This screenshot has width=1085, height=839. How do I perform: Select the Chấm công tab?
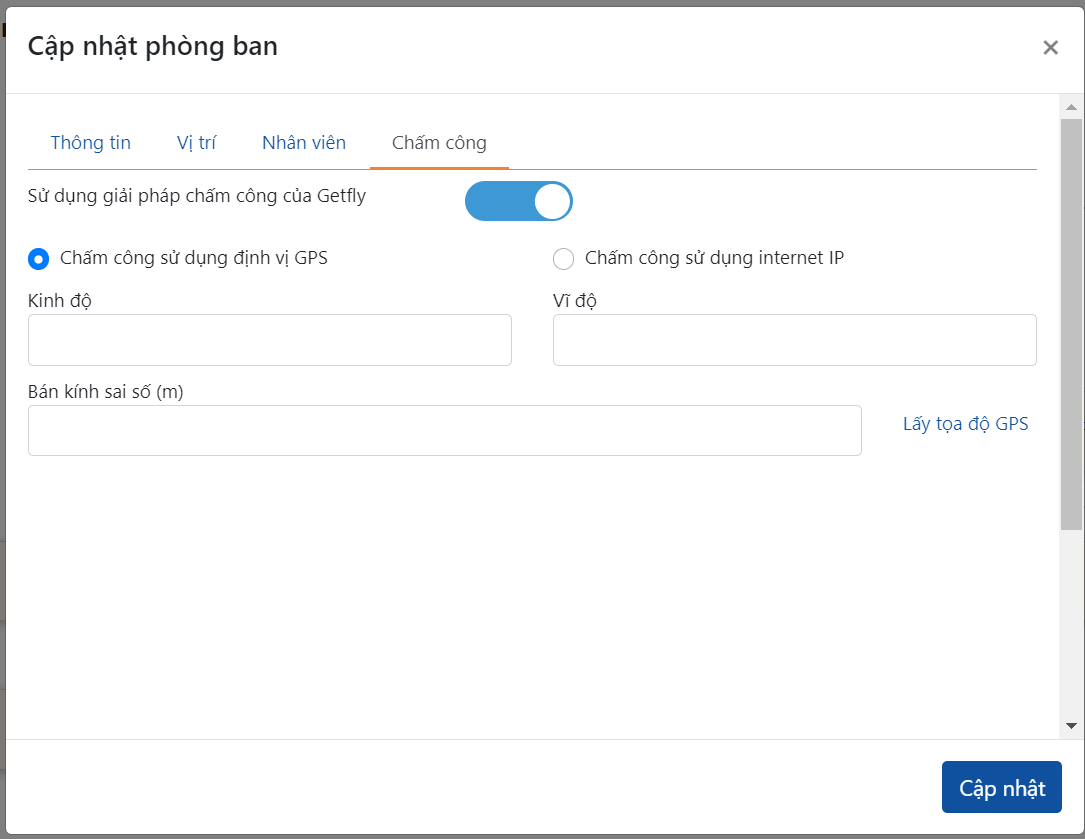click(439, 143)
